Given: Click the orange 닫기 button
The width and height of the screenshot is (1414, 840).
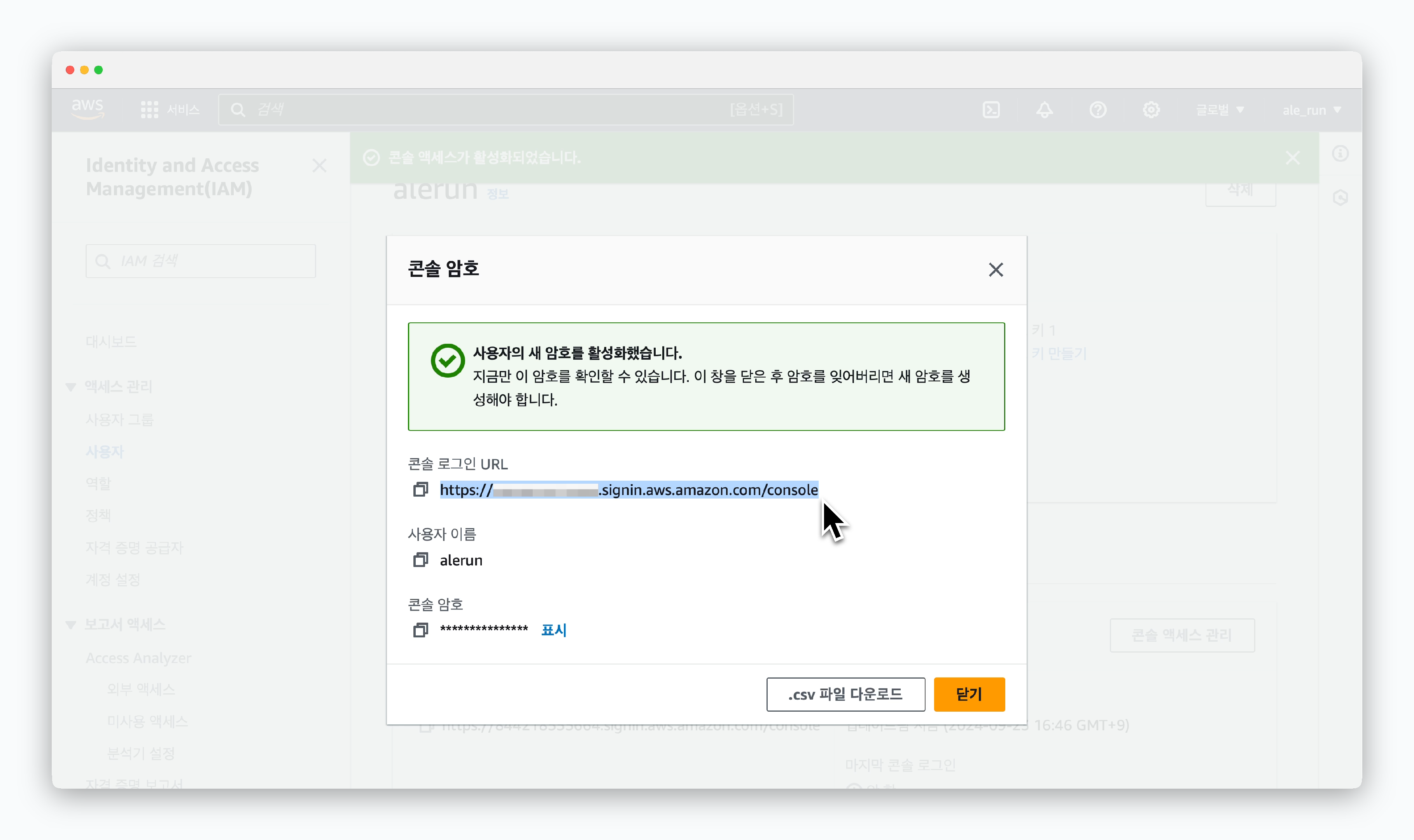Looking at the screenshot, I should point(969,694).
